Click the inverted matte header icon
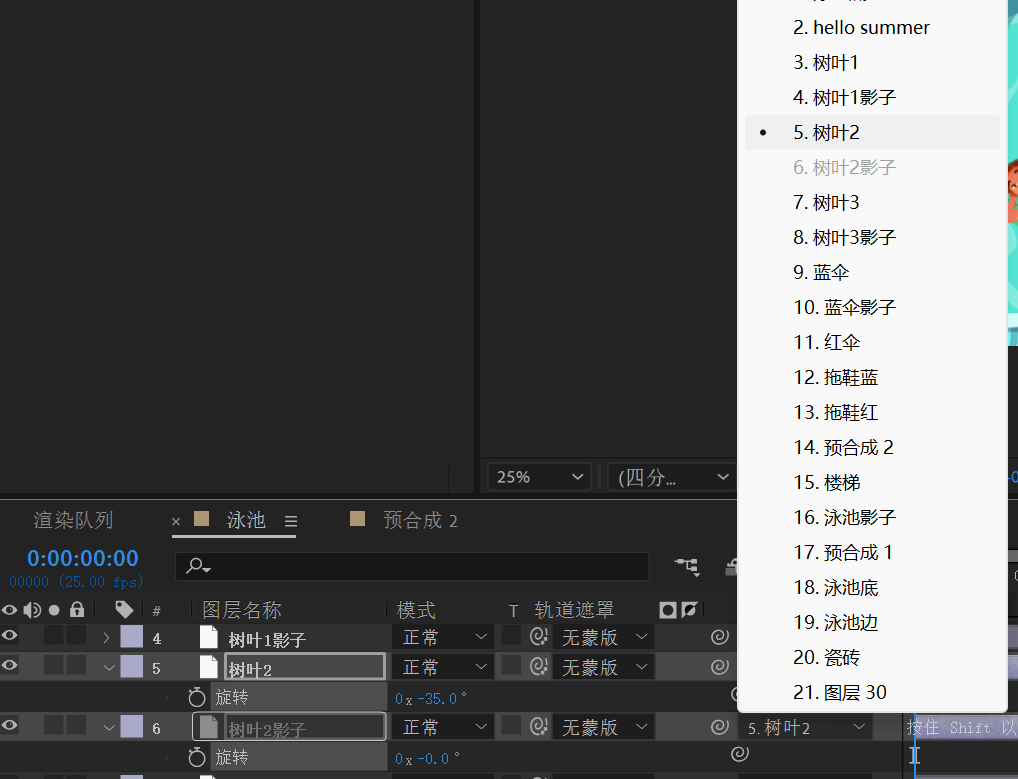Screen dimensions: 1018x779 689,610
